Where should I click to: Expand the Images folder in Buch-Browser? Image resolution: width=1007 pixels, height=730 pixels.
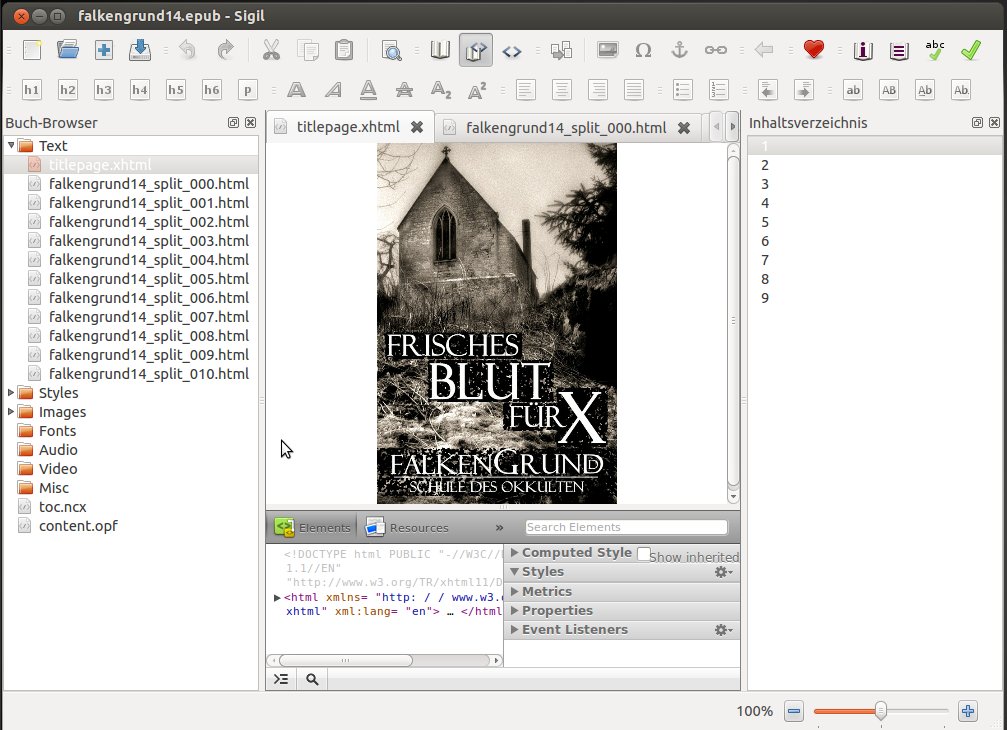(11, 412)
